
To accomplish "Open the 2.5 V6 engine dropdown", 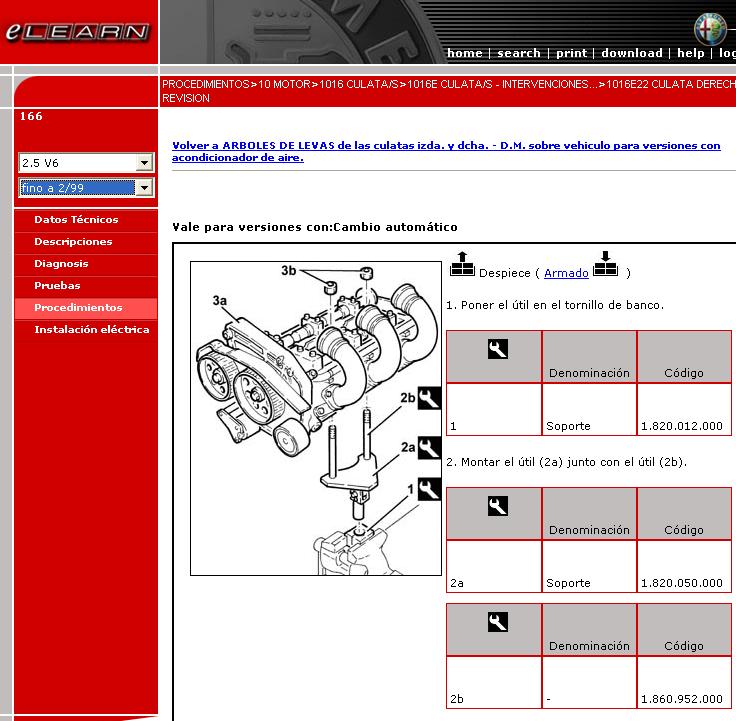I will [145, 163].
